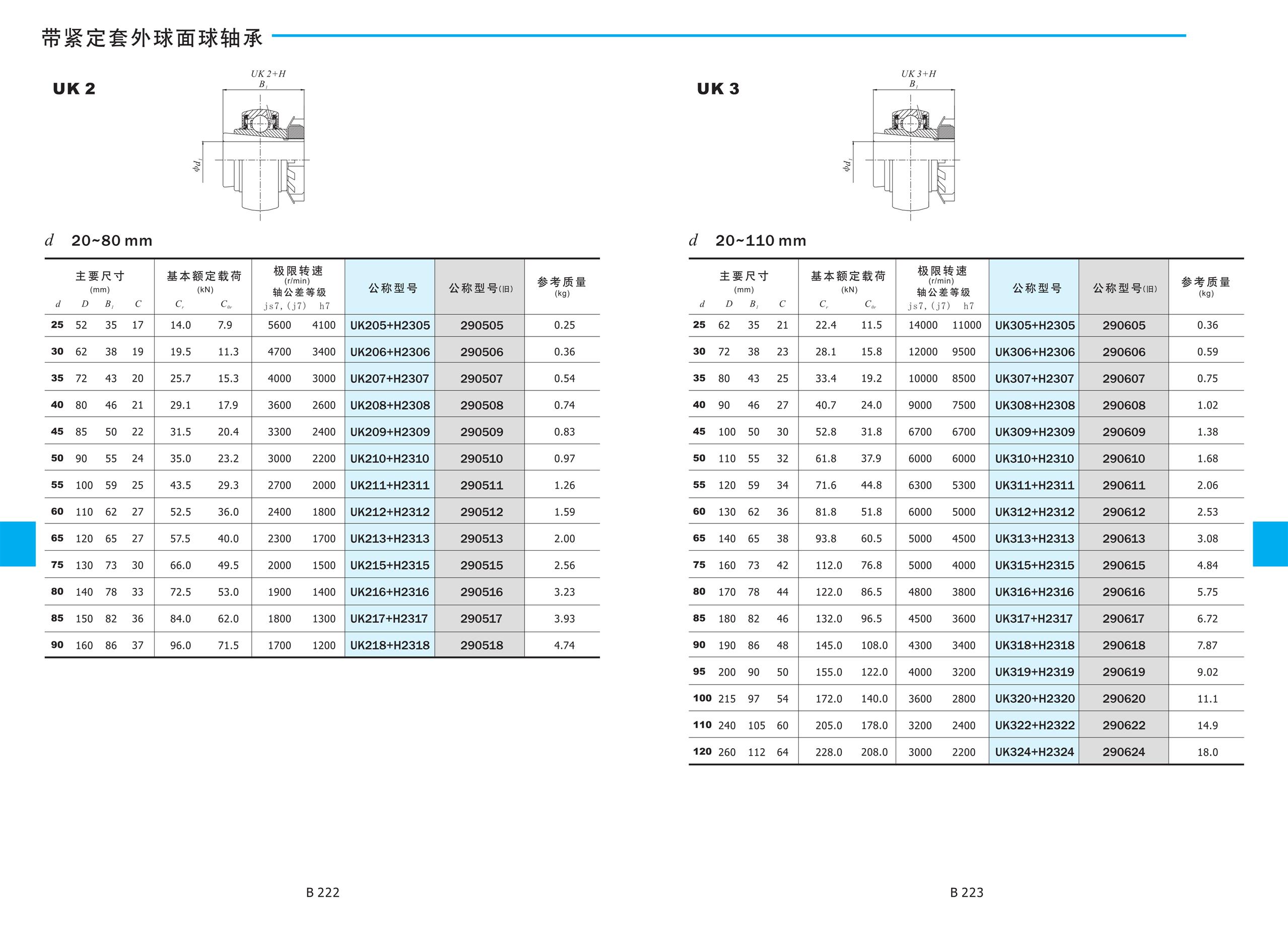
Task: Click model UK324+H2324 in UK 3 table
Action: (1034, 752)
